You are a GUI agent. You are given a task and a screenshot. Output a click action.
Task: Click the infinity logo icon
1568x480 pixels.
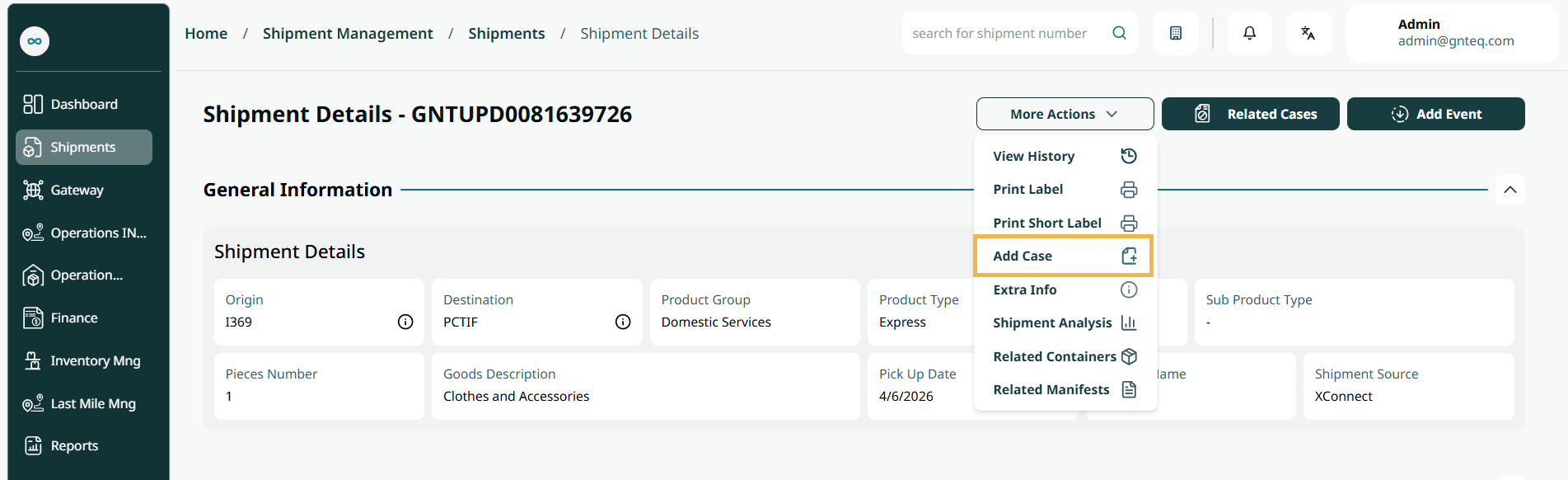pyautogui.click(x=35, y=41)
